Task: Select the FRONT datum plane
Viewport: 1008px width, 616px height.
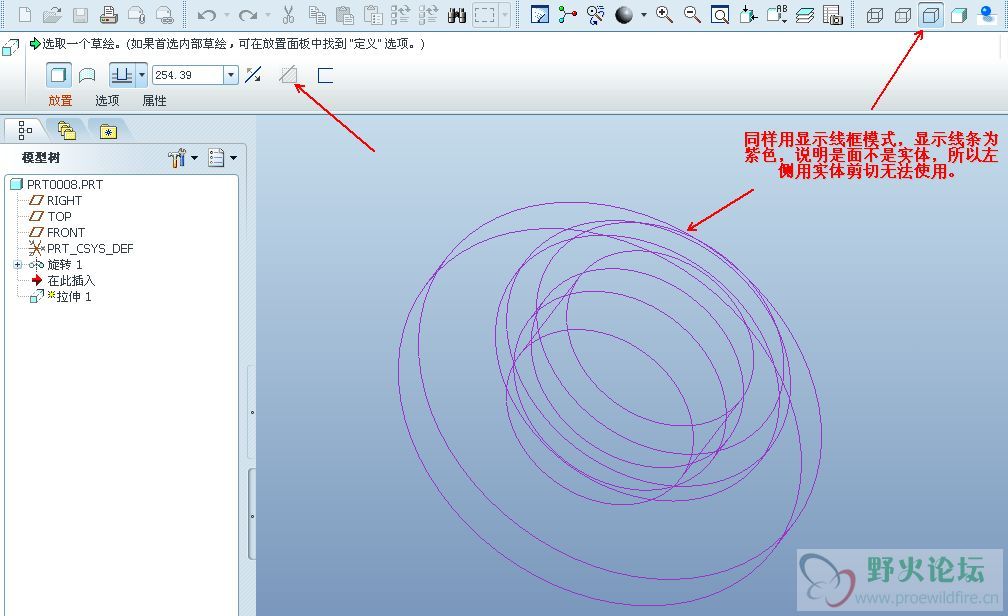Action: tap(57, 233)
